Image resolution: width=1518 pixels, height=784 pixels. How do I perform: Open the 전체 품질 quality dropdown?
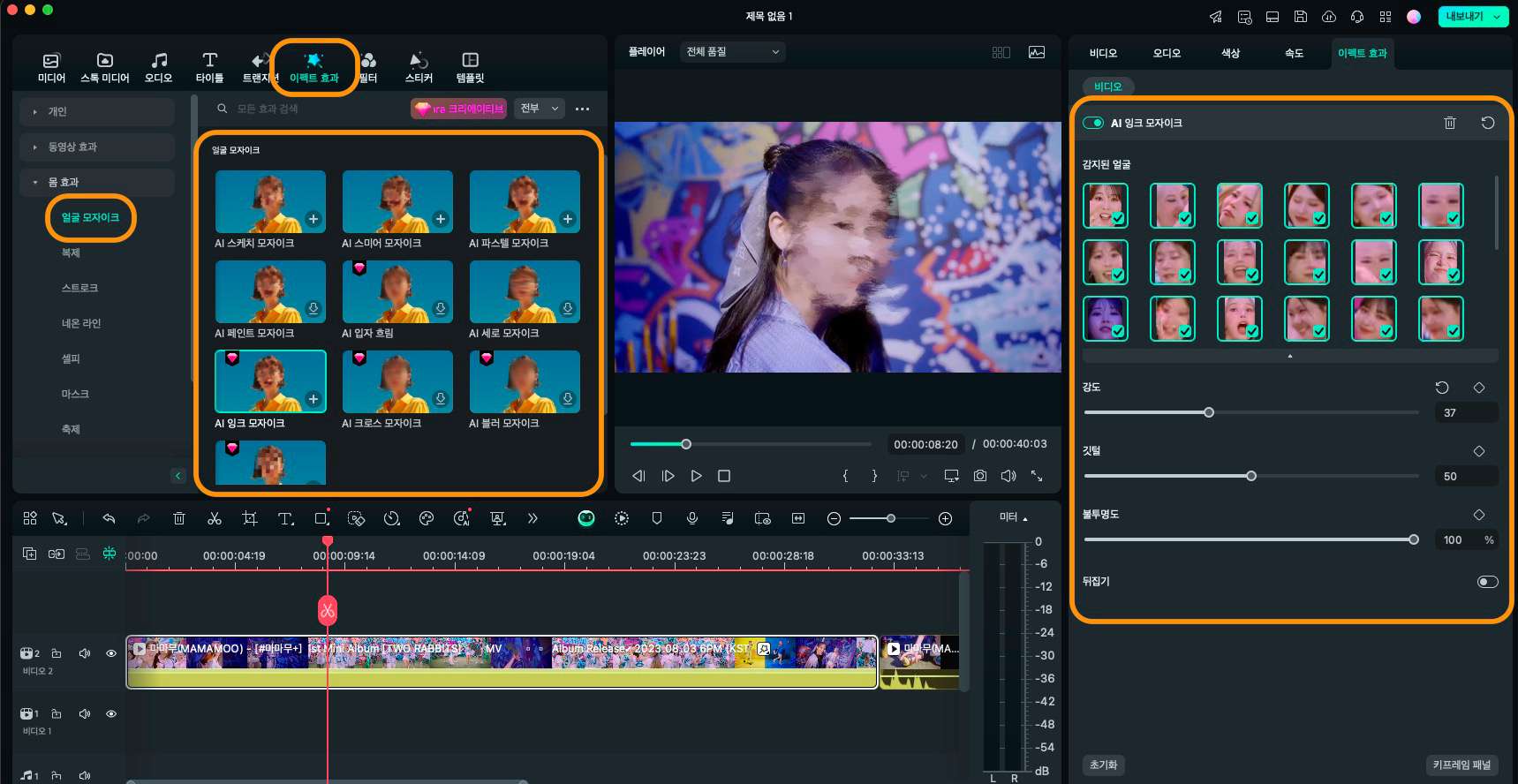tap(733, 52)
